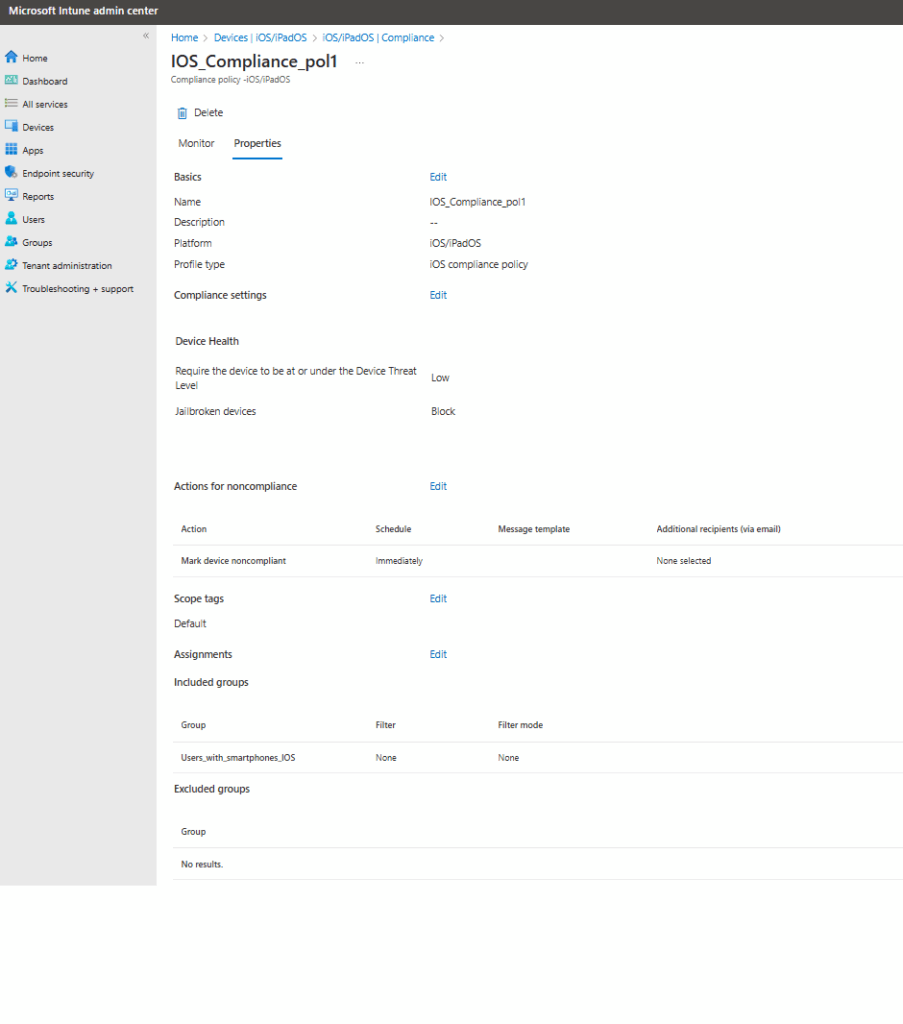This screenshot has height=1024, width=903.
Task: Open Reports in the sidebar menu
Action: [x=38, y=197]
